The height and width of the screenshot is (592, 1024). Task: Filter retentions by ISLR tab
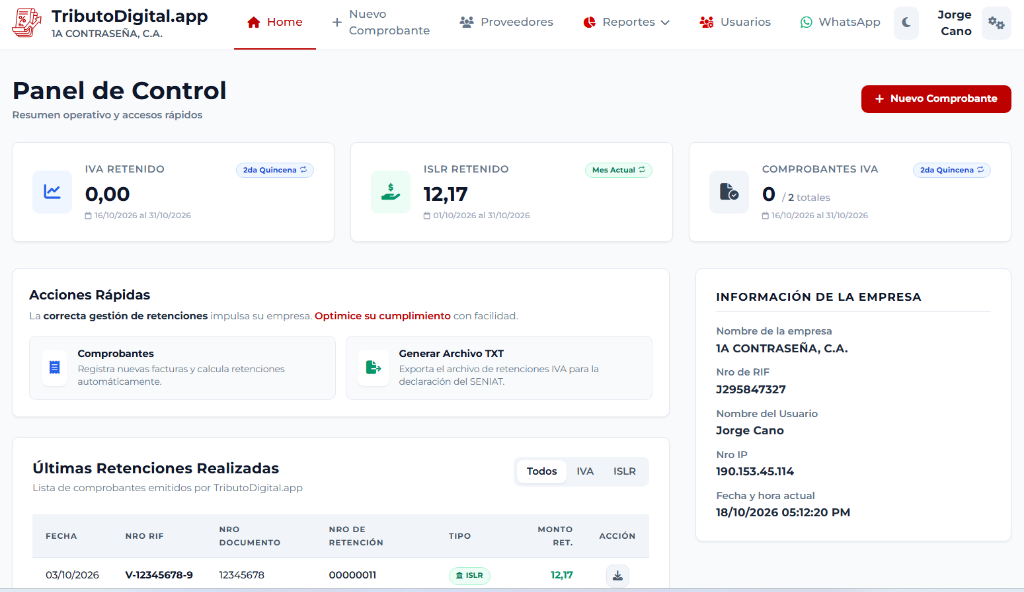coord(624,471)
